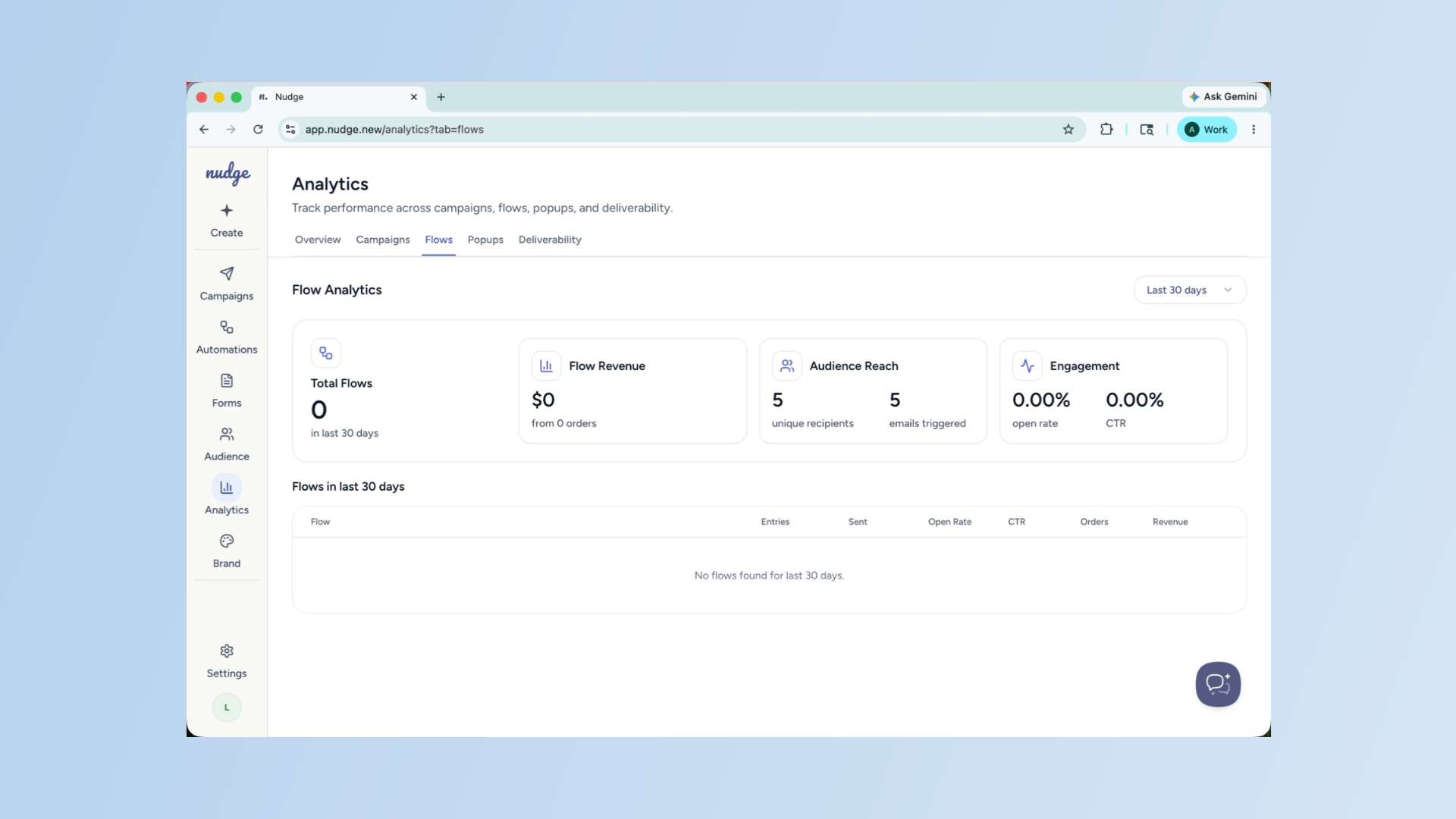Screen dimensions: 1456x819
Task: Click the 'emails triggered' label
Action: (x=927, y=423)
